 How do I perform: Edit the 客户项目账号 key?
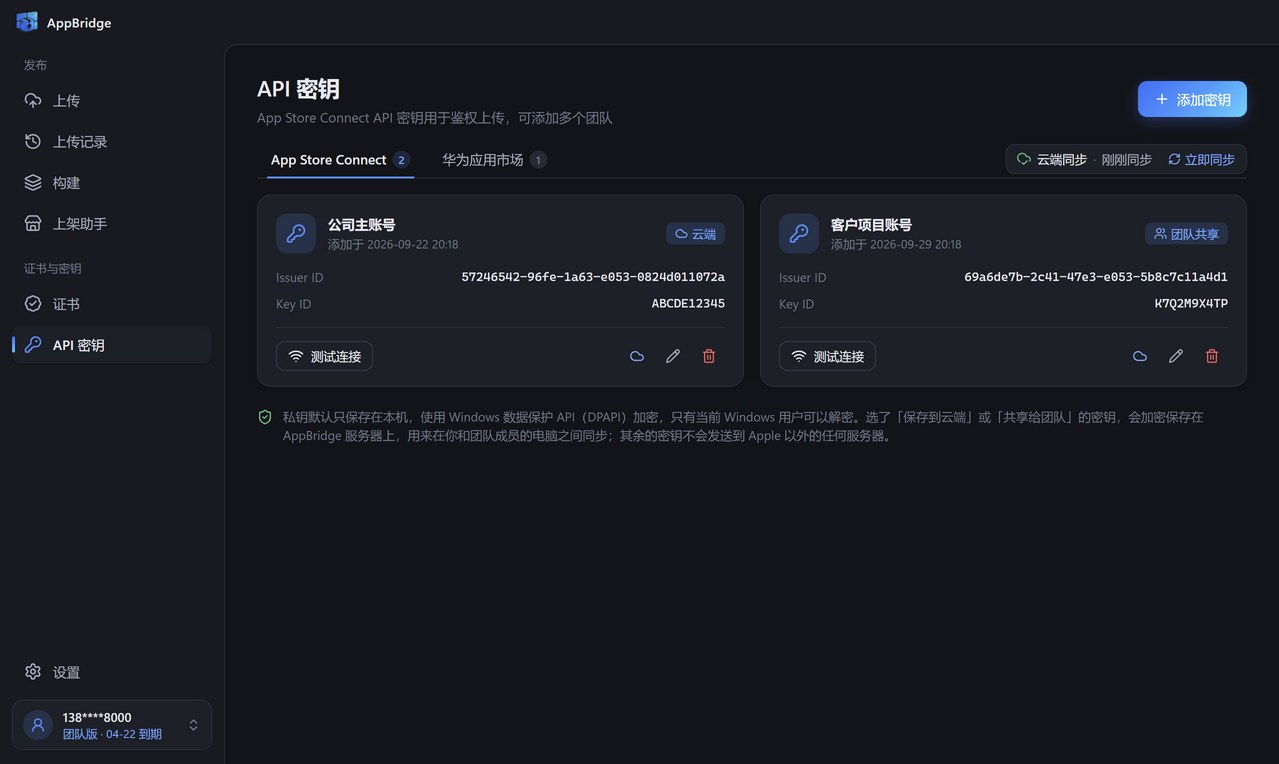pyautogui.click(x=1176, y=356)
